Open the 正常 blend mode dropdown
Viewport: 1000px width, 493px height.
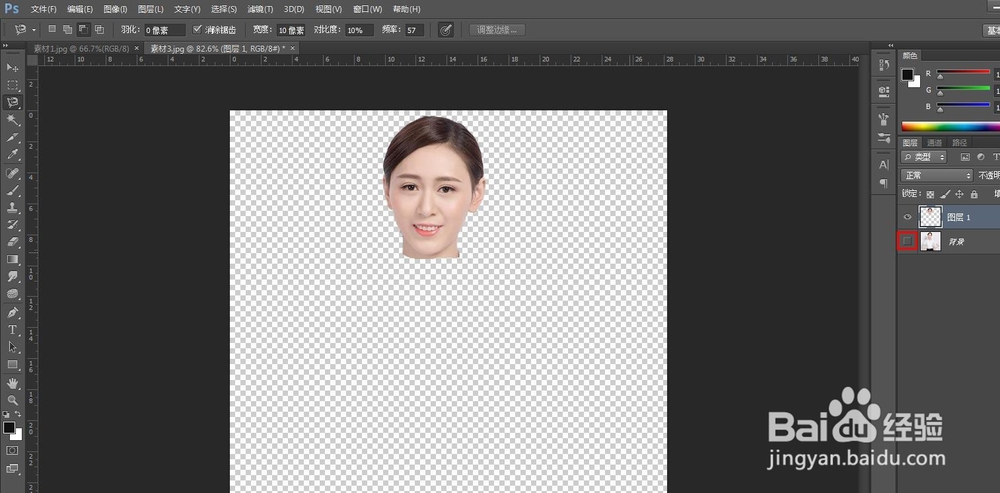pos(937,175)
